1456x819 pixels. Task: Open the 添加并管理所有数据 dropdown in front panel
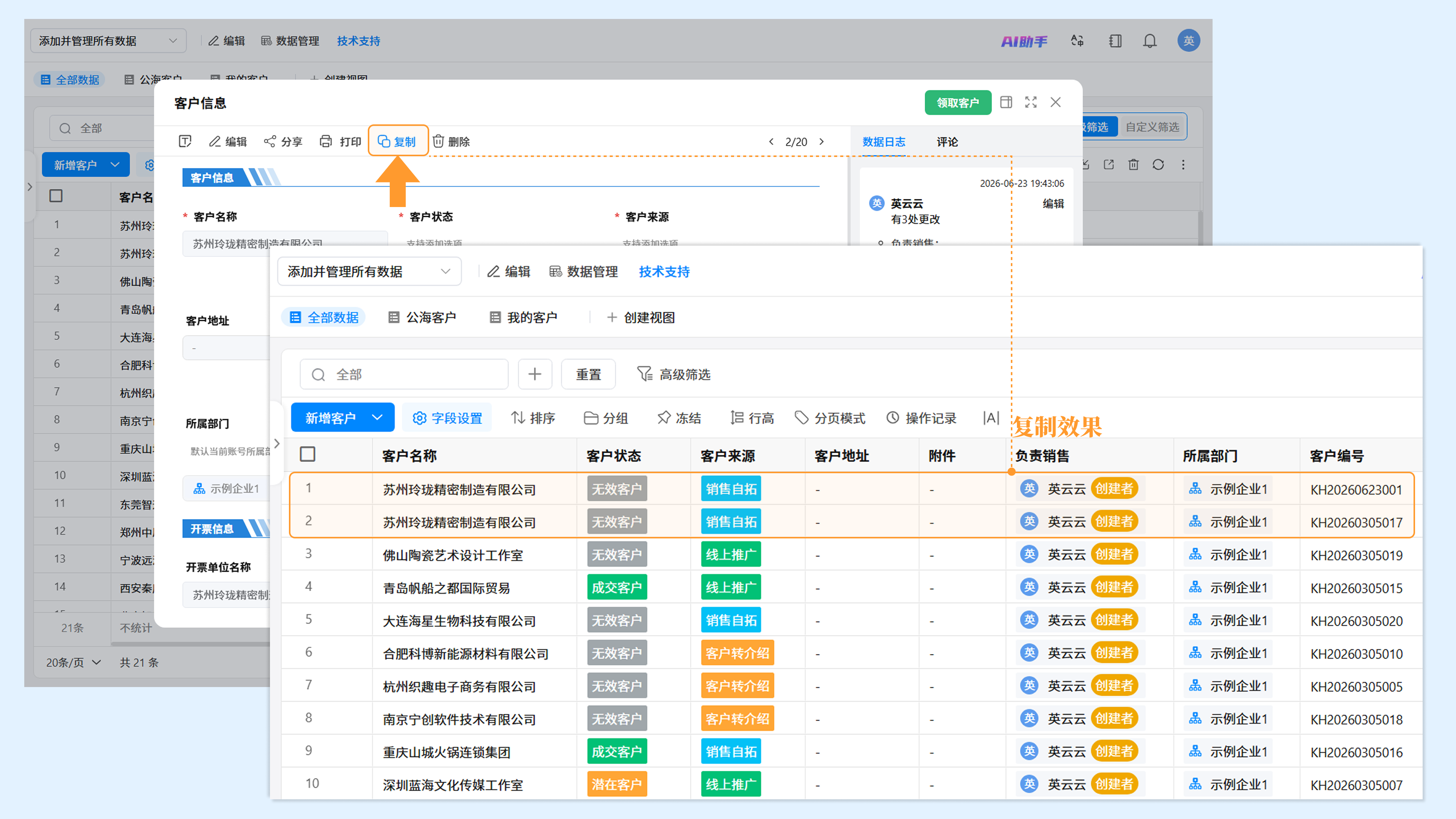pos(370,271)
